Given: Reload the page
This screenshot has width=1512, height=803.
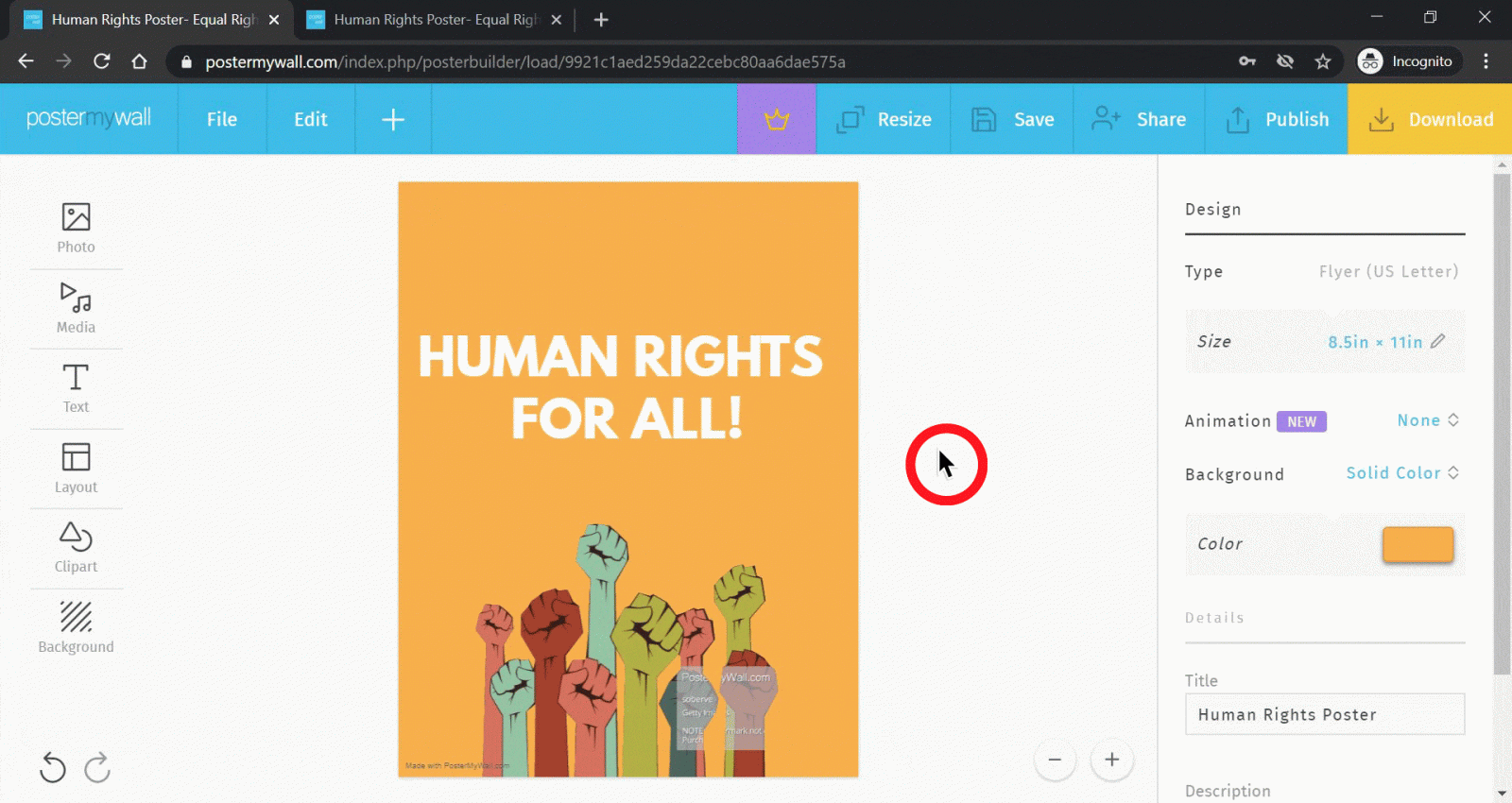Looking at the screenshot, I should [101, 61].
